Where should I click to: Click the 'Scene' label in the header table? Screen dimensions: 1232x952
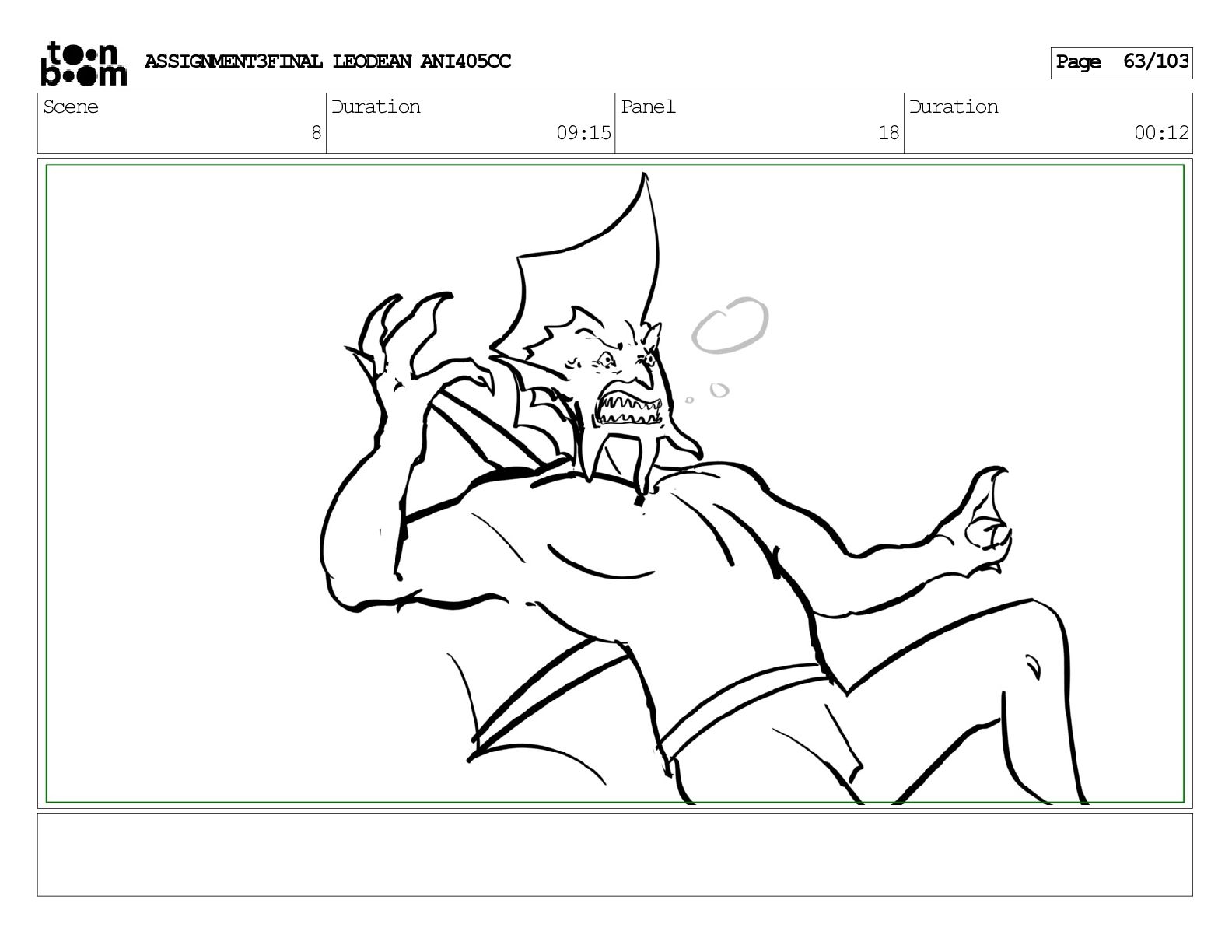[71, 107]
